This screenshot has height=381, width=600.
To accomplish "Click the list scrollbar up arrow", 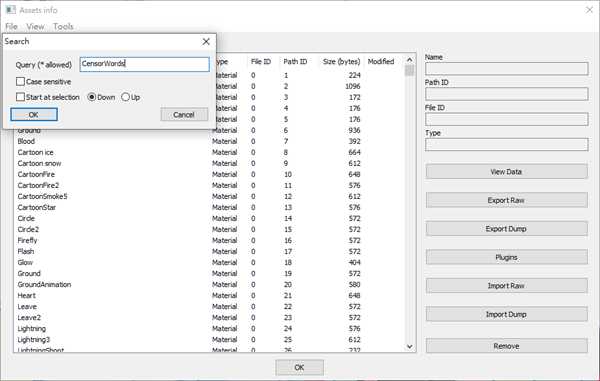I will (409, 60).
